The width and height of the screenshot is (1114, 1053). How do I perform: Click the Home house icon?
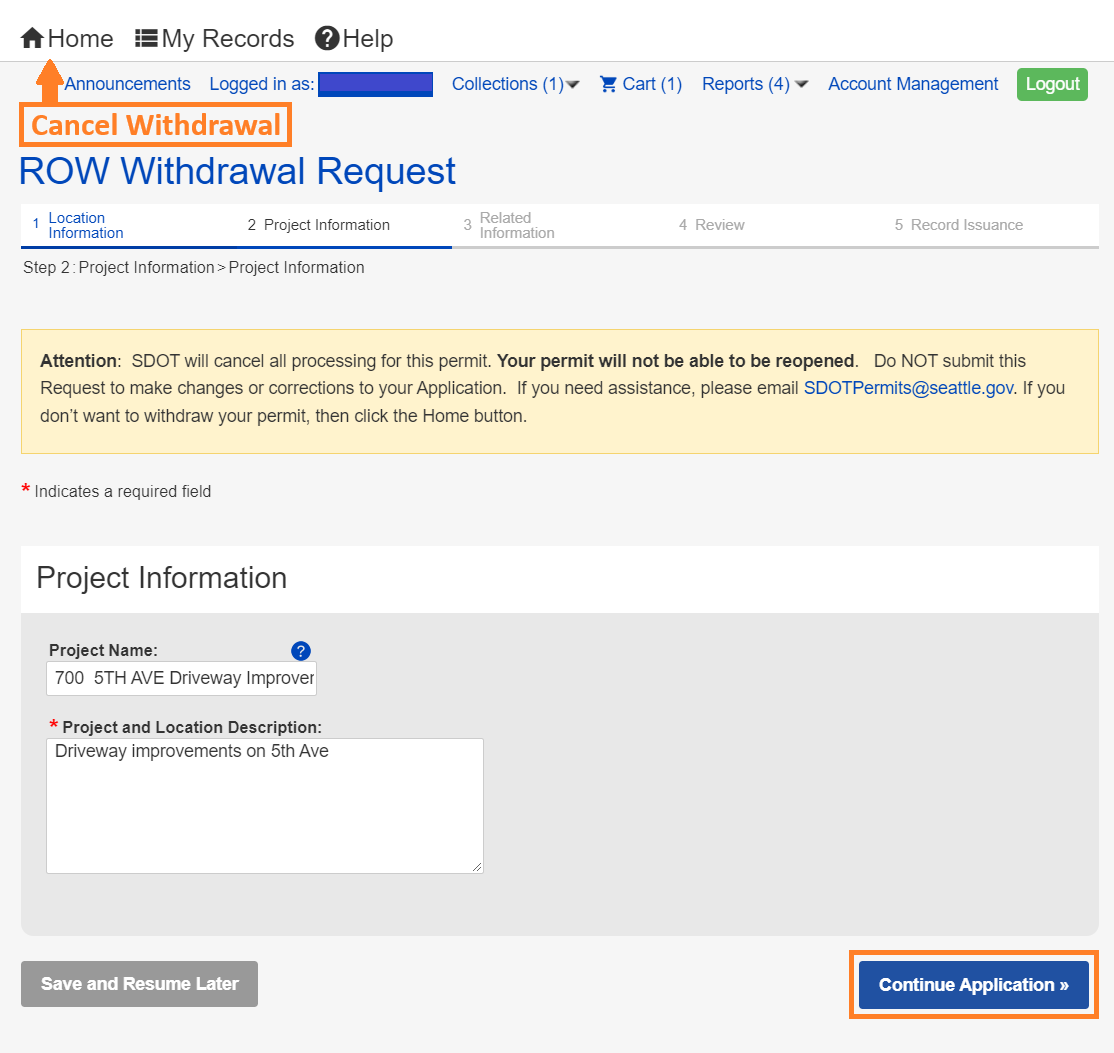click(x=32, y=39)
